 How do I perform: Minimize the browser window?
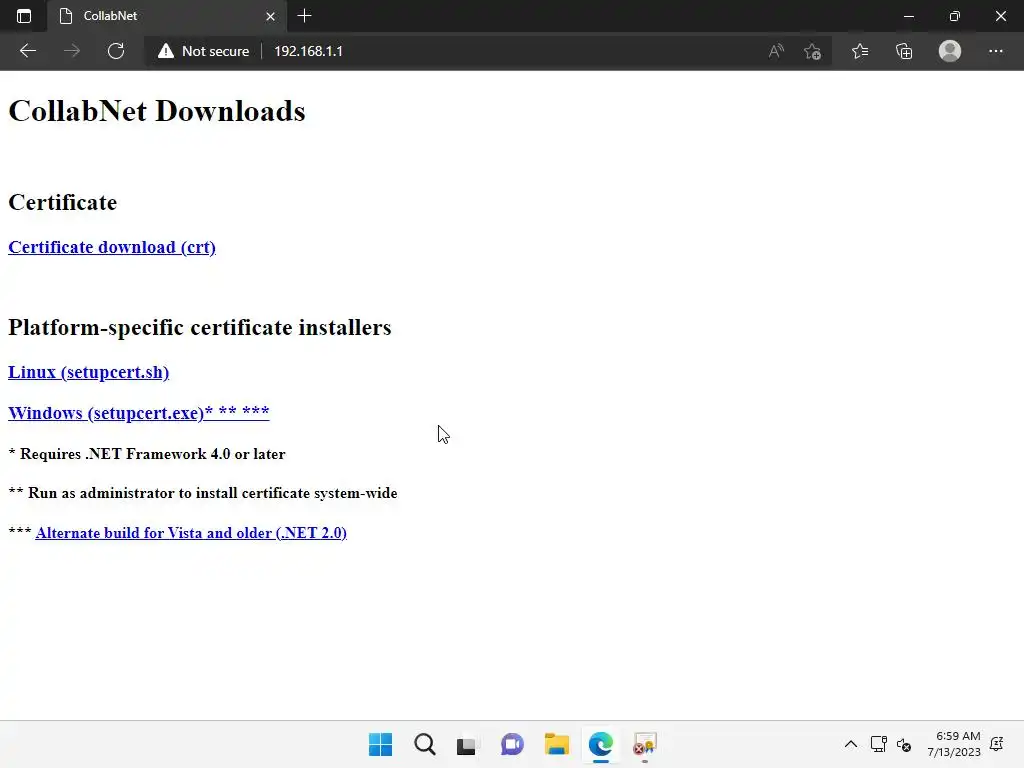(908, 16)
